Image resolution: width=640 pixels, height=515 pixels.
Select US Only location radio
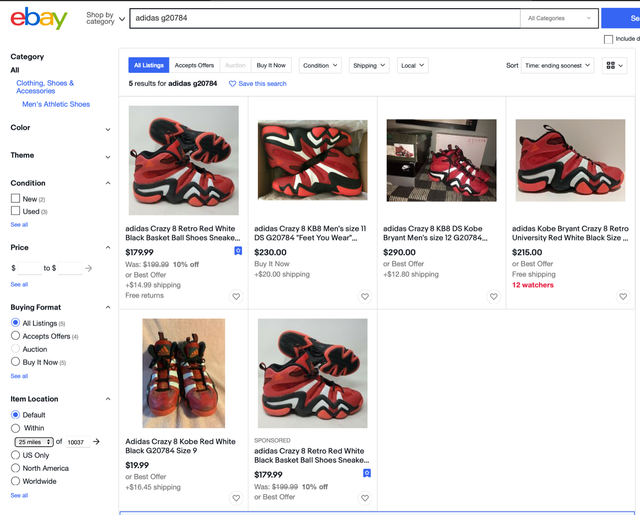click(16, 455)
